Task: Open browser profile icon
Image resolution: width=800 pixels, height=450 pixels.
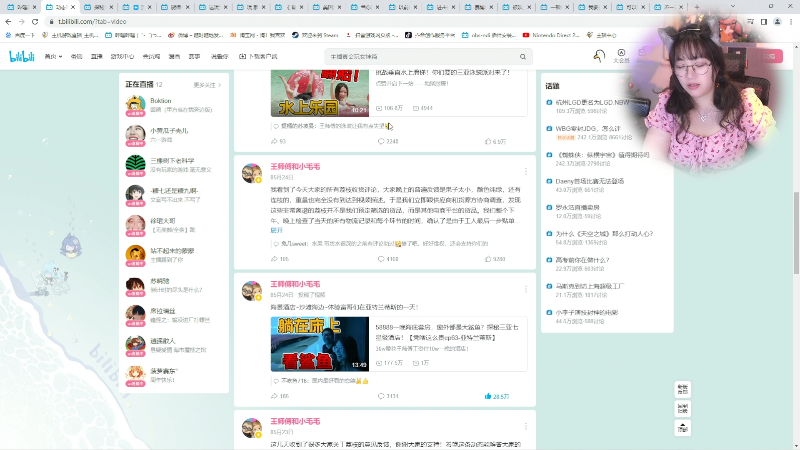Action: (x=777, y=21)
